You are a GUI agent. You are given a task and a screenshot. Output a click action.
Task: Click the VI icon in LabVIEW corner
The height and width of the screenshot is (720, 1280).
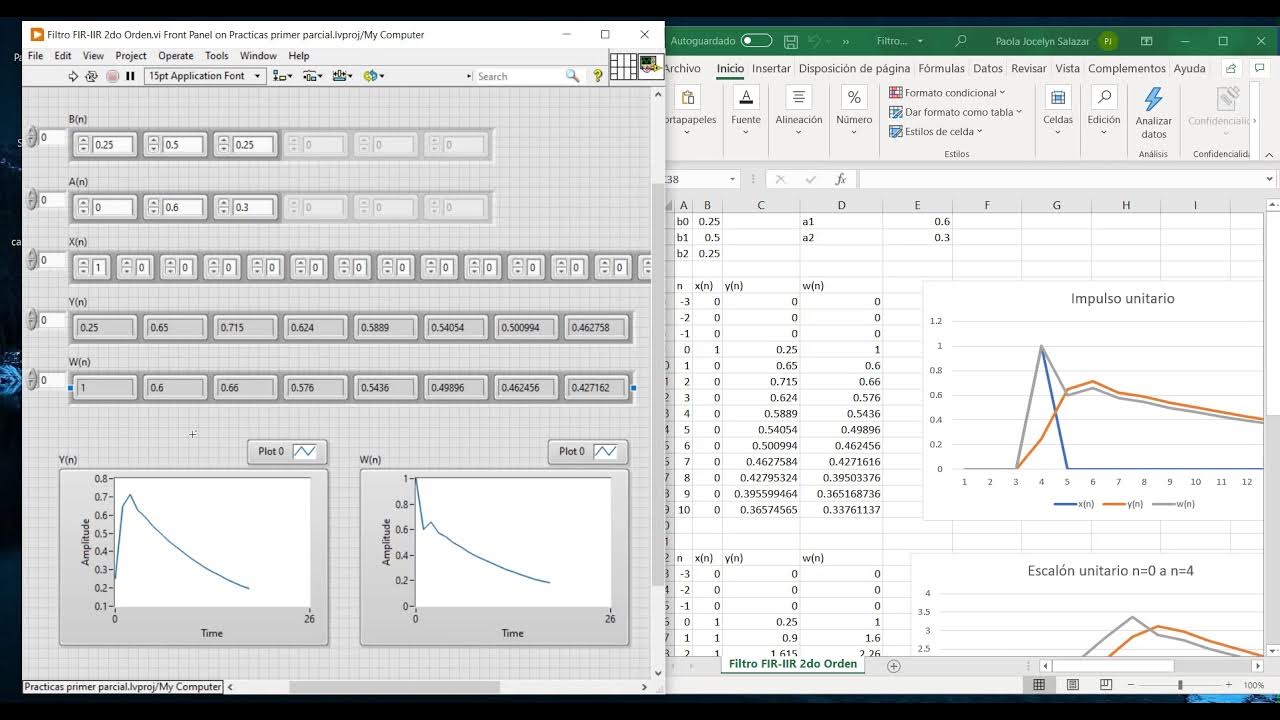650,66
